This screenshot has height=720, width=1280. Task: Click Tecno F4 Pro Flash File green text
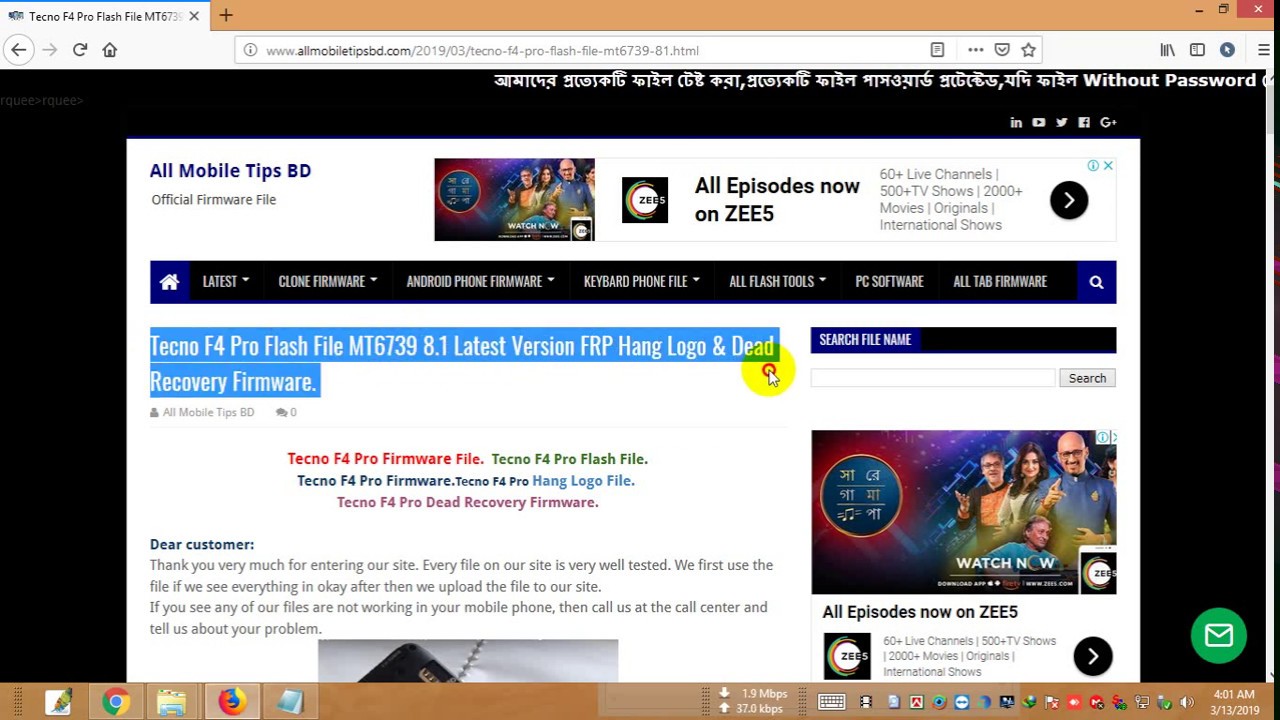(x=569, y=459)
